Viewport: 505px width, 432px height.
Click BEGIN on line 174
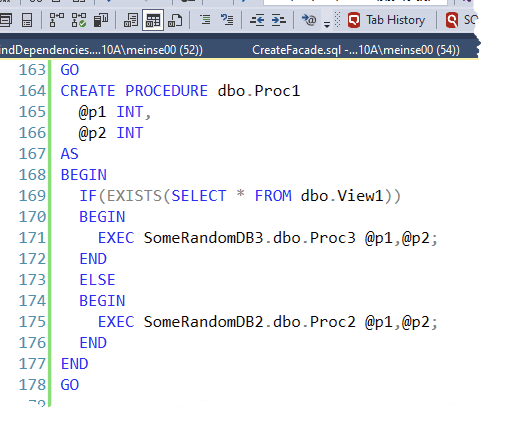point(102,301)
